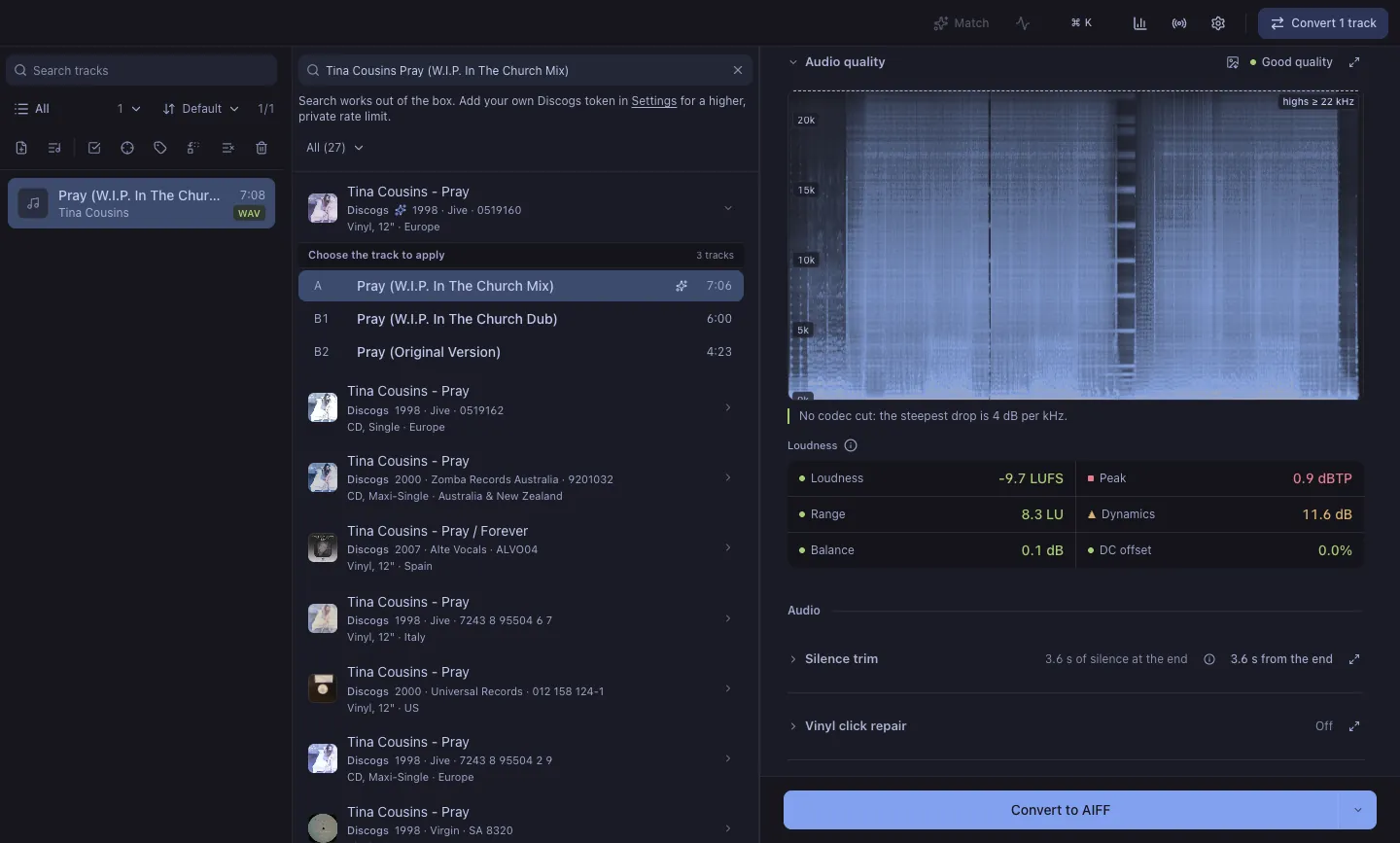Select Pray WAV track in the library list
This screenshot has width=1400, height=843.
(141, 203)
